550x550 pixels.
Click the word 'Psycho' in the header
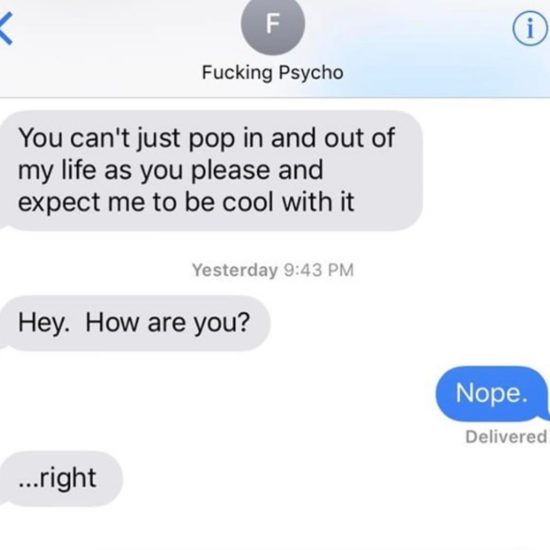[311, 73]
